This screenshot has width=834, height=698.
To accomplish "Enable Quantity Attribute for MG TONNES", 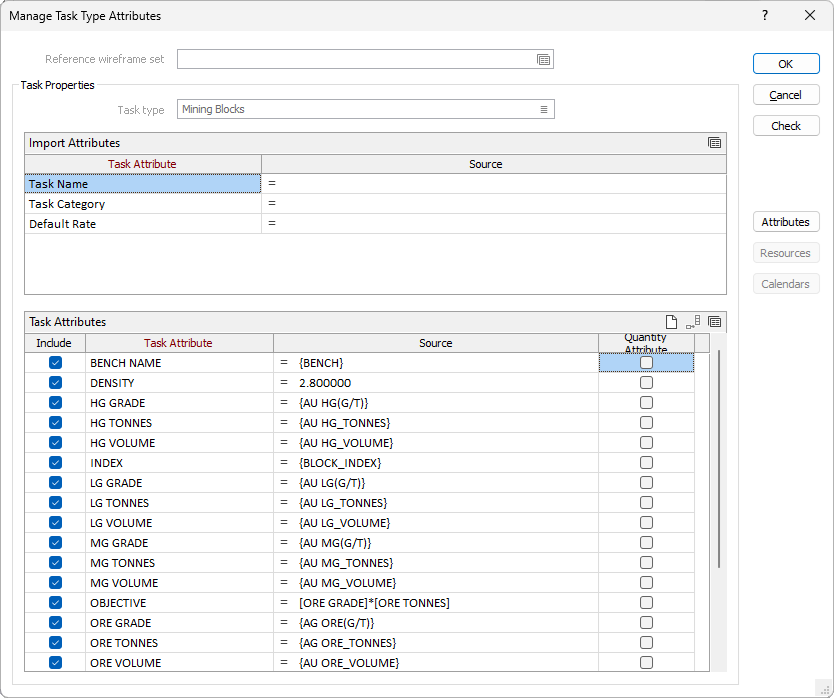I will [646, 563].
